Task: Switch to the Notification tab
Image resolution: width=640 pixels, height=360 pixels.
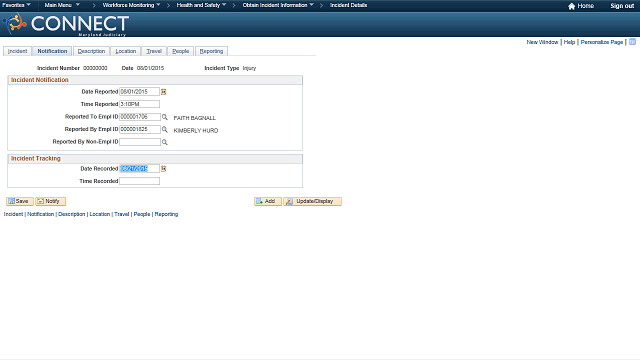Action: [52, 51]
